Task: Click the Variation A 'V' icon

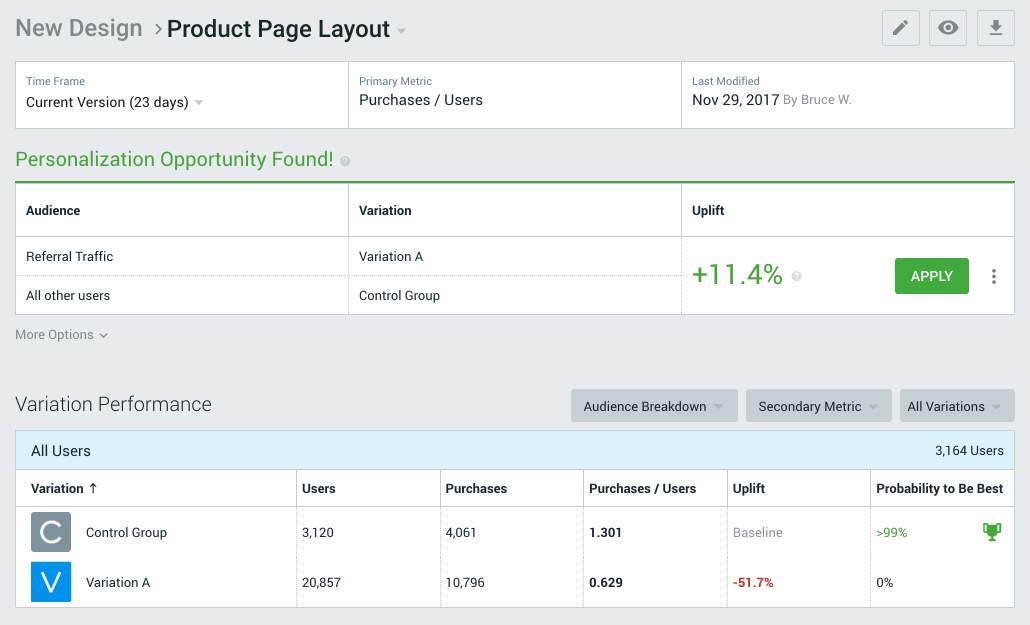Action: (51, 582)
